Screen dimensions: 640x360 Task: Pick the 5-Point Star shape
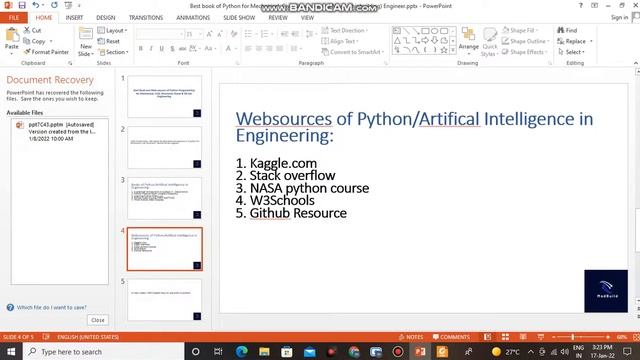tap(444, 50)
